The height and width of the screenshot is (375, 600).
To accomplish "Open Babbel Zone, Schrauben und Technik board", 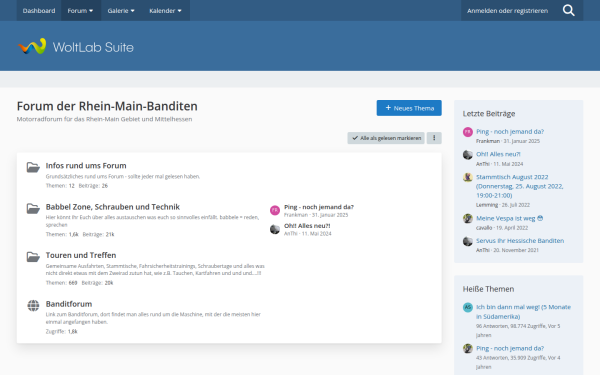I will 113,207.
